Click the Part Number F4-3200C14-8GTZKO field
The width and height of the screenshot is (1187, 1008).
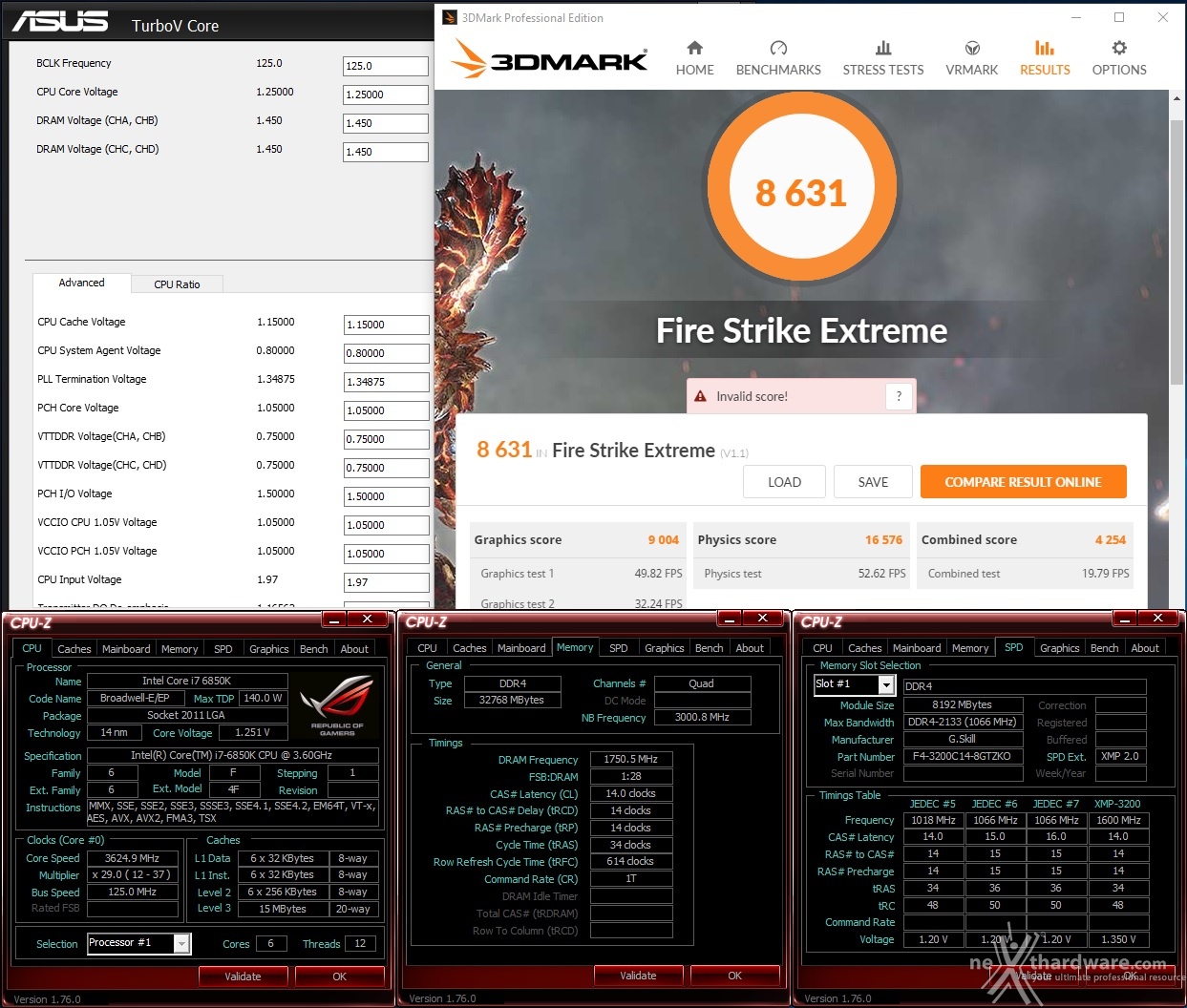962,756
